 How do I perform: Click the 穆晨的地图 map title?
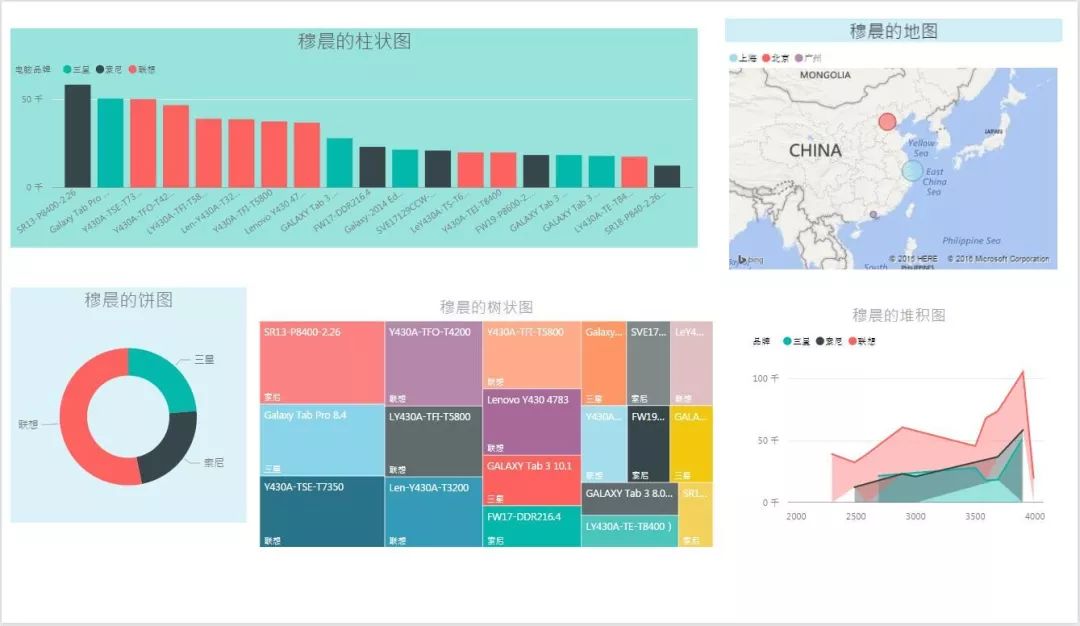[x=893, y=31]
